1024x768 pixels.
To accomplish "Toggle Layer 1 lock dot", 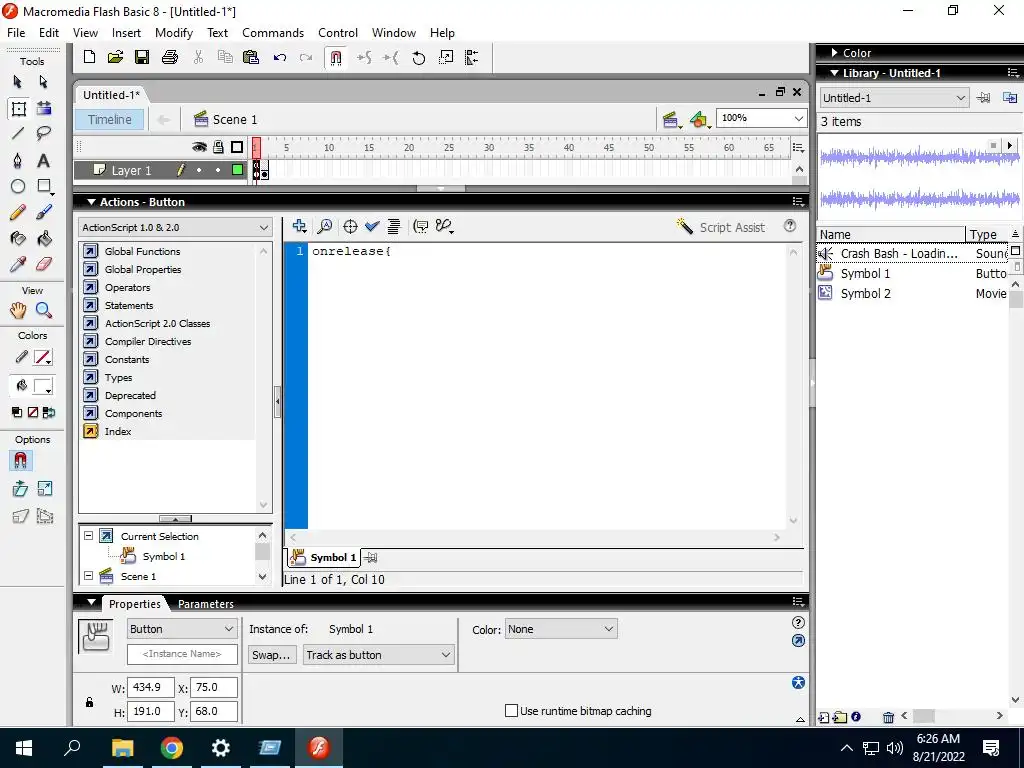I will (x=218, y=170).
